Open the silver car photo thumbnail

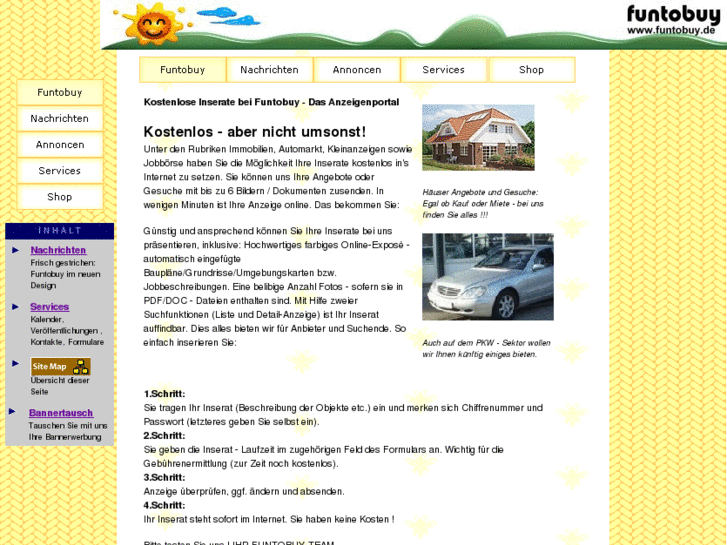tap(488, 276)
